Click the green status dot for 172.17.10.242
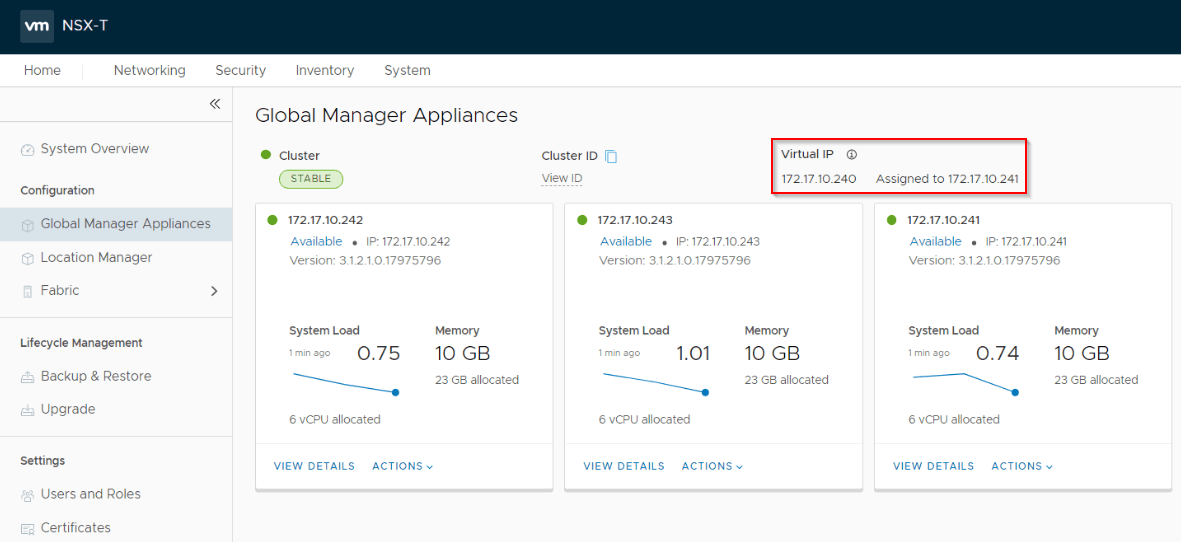The image size is (1181, 542). click(x=273, y=220)
